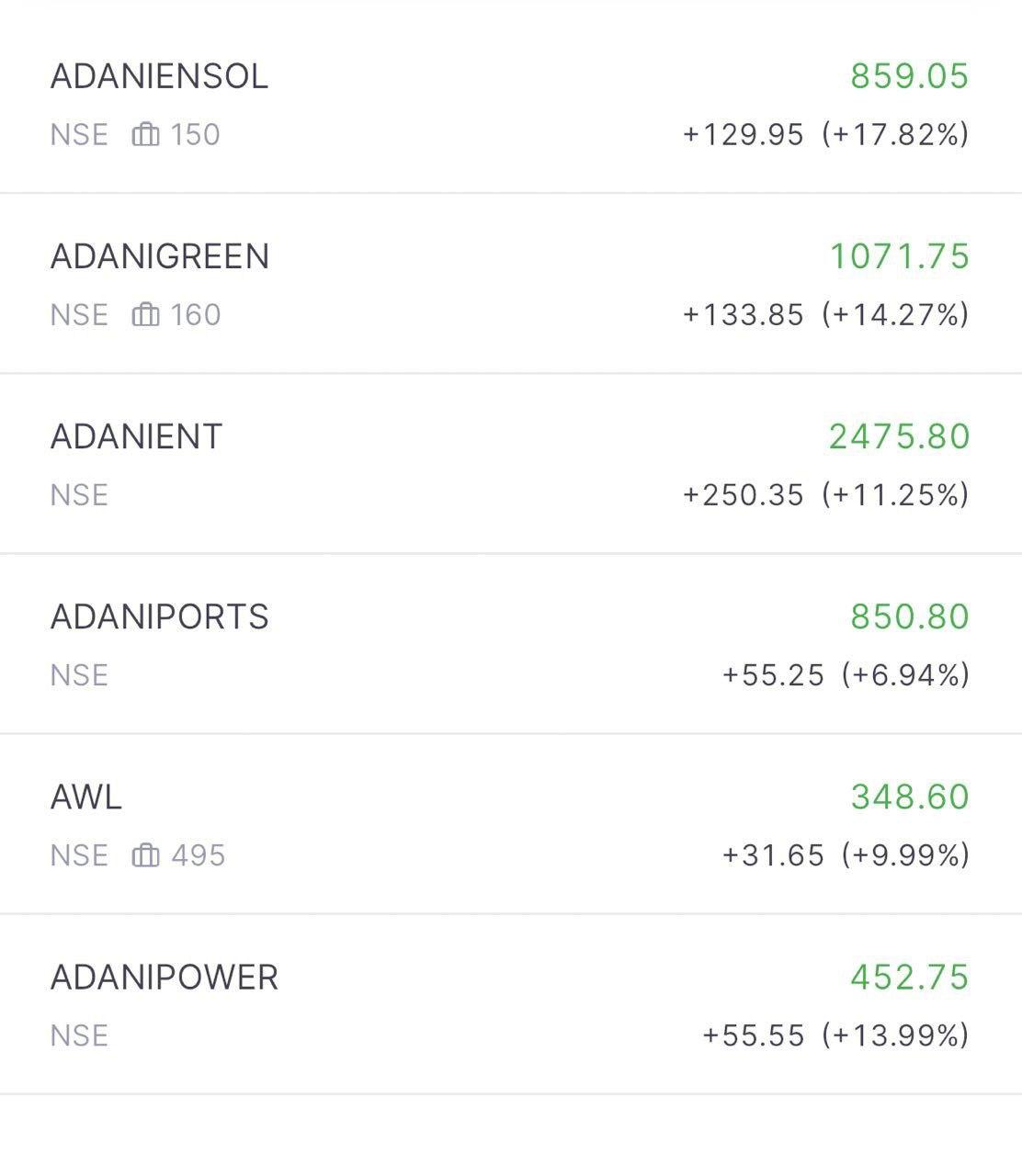Click the NSE label under ADANIPOWER
This screenshot has height=1176, width=1022.
click(79, 1035)
